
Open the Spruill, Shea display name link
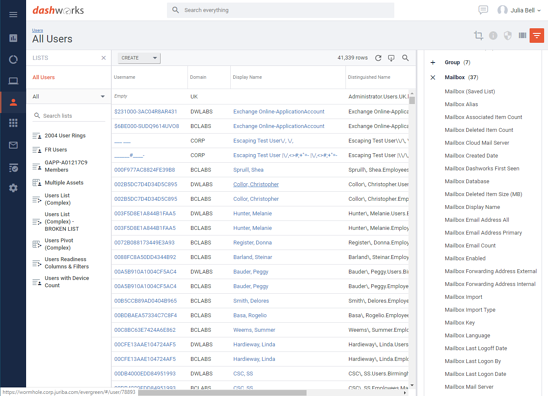click(248, 170)
